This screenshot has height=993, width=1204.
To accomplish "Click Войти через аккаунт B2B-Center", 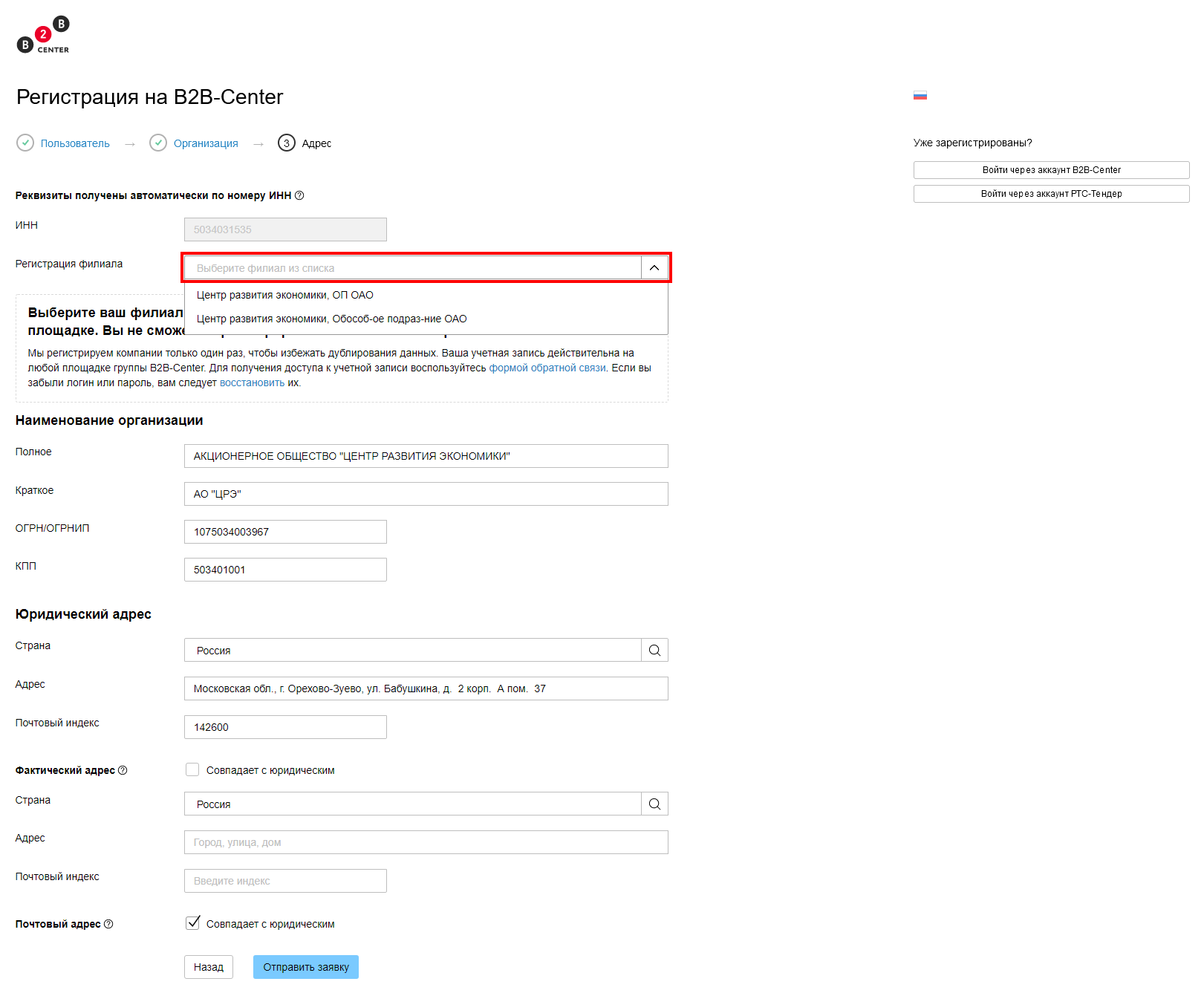I will tap(1052, 170).
